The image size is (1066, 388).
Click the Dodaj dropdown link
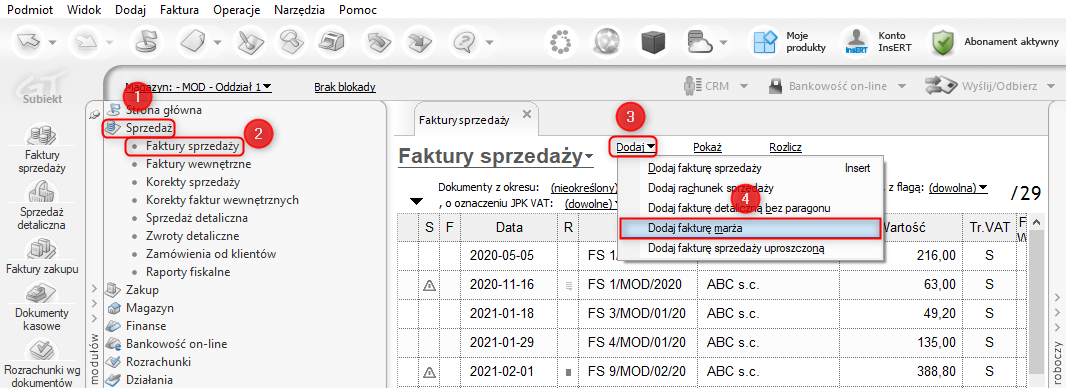coord(636,146)
